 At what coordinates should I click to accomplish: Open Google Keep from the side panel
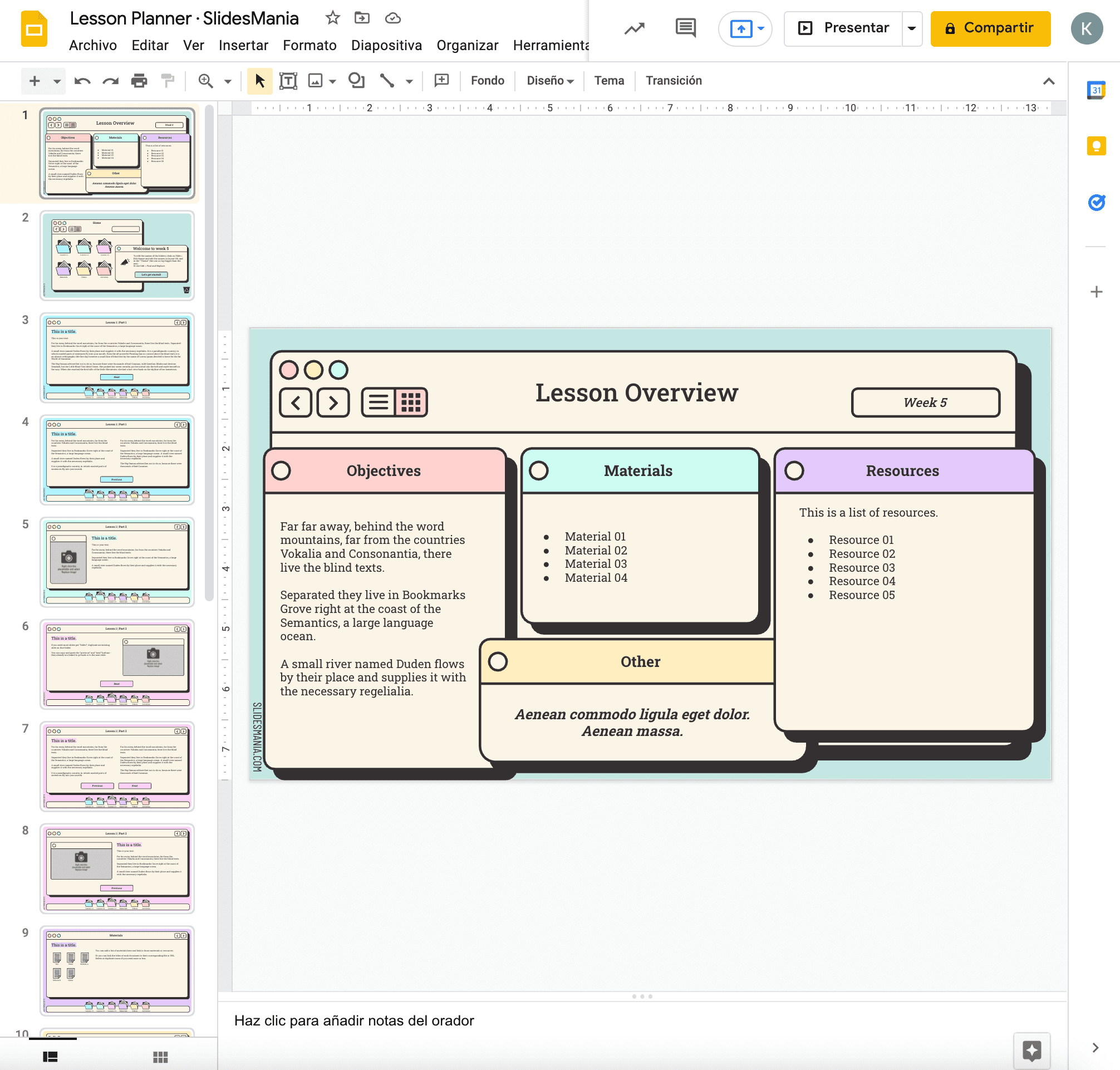[x=1096, y=146]
